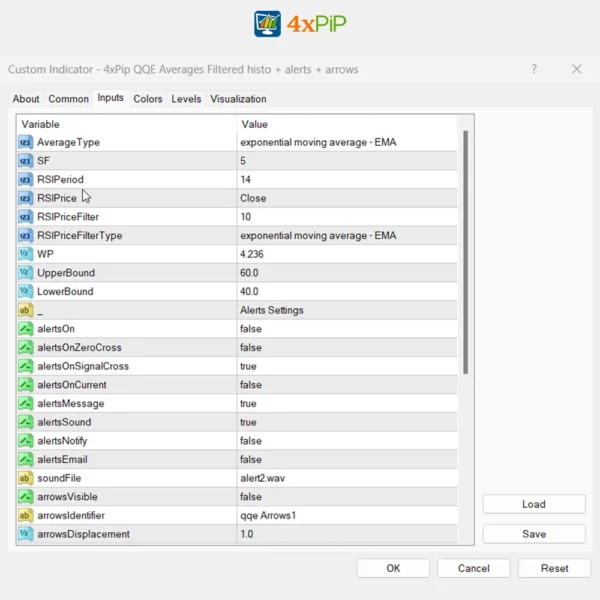The image size is (600, 600).
Task: Open the RSIPrice value dropdown showing Close
Action: [253, 198]
